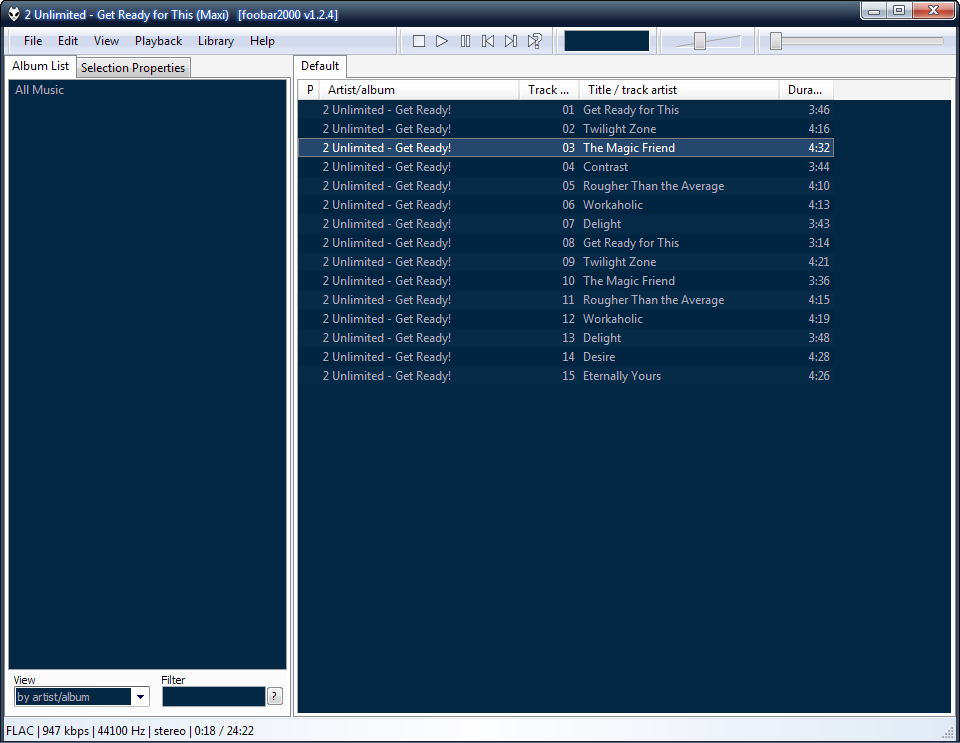Select track 08 Get Ready for This

(566, 243)
